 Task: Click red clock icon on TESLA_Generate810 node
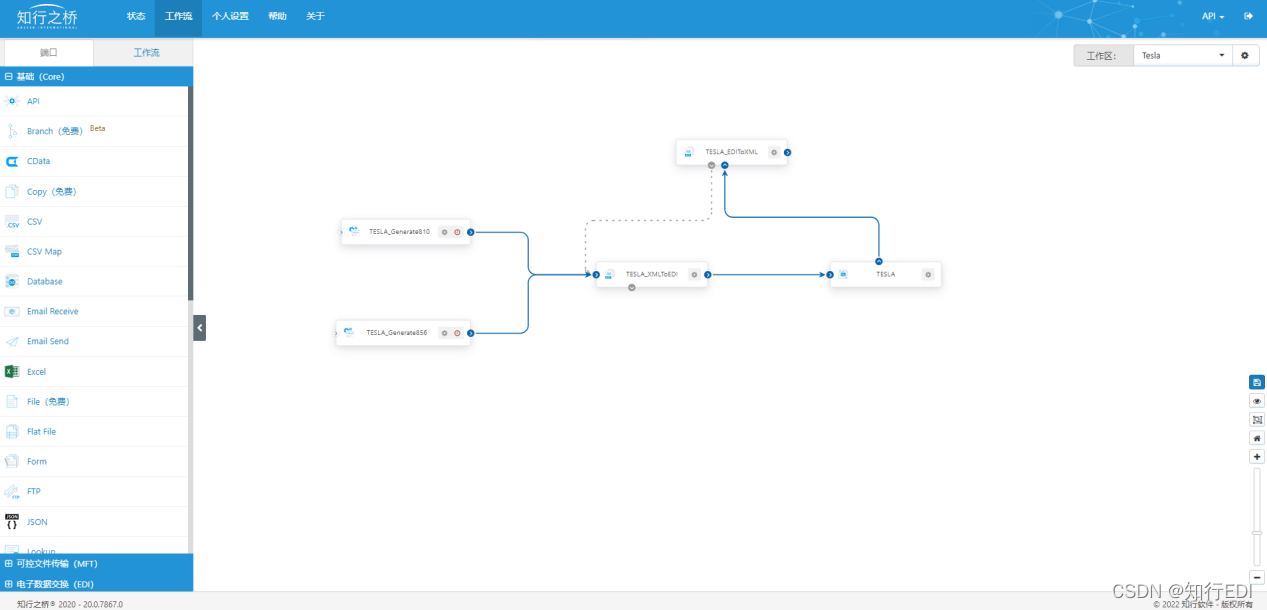(x=457, y=232)
